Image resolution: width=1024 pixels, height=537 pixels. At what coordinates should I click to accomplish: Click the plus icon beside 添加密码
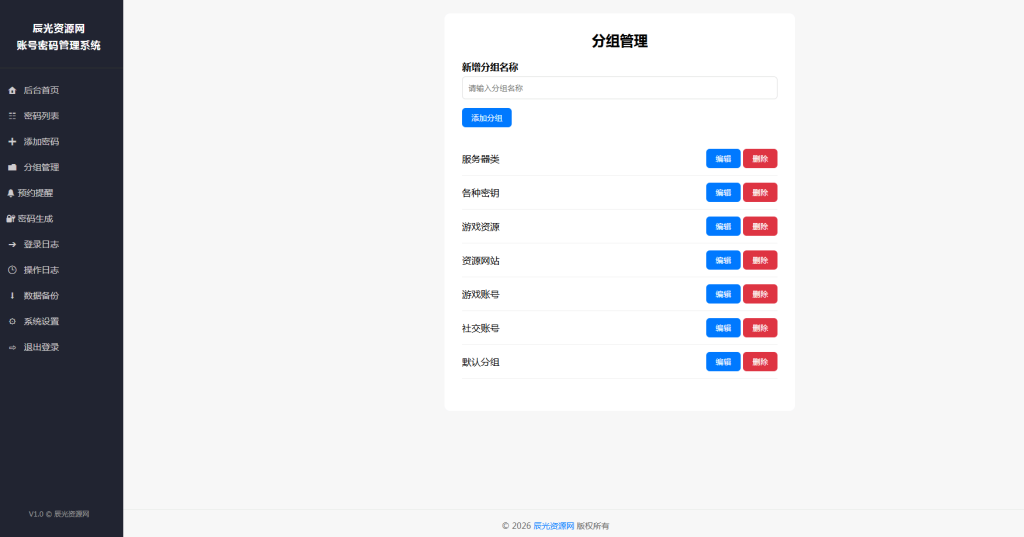12,141
